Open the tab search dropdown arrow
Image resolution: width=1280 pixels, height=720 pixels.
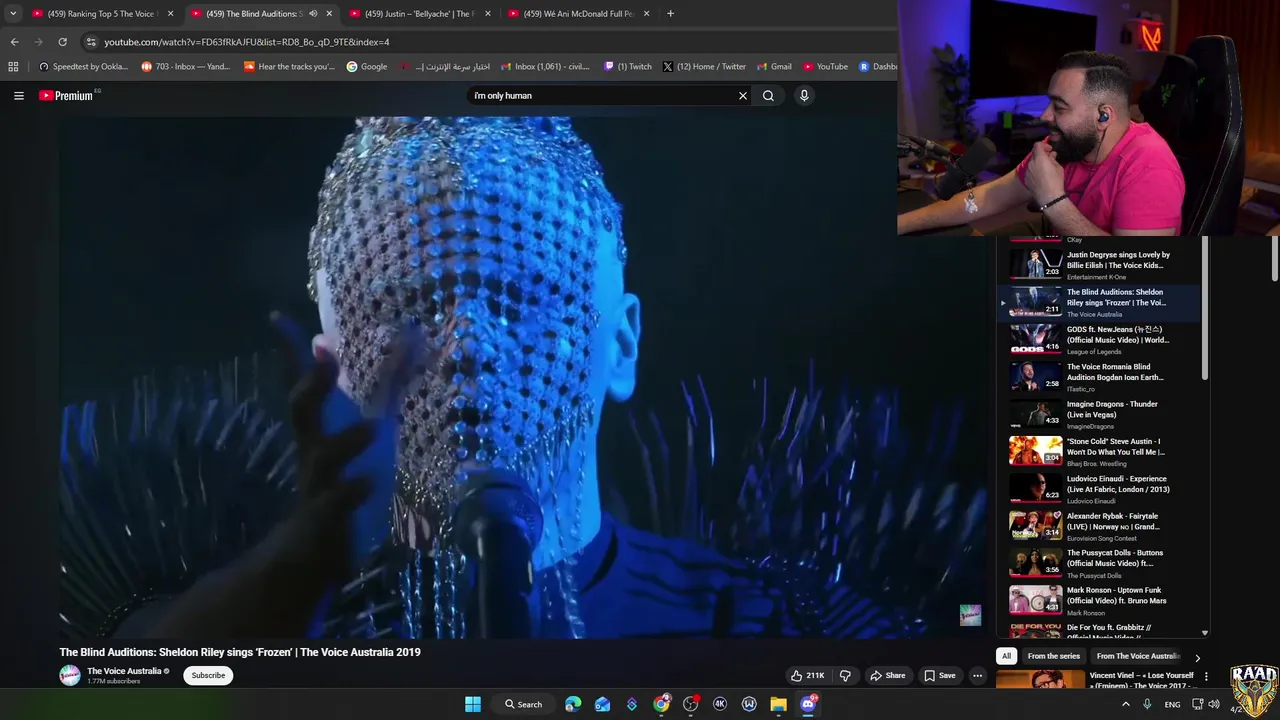pos(13,14)
